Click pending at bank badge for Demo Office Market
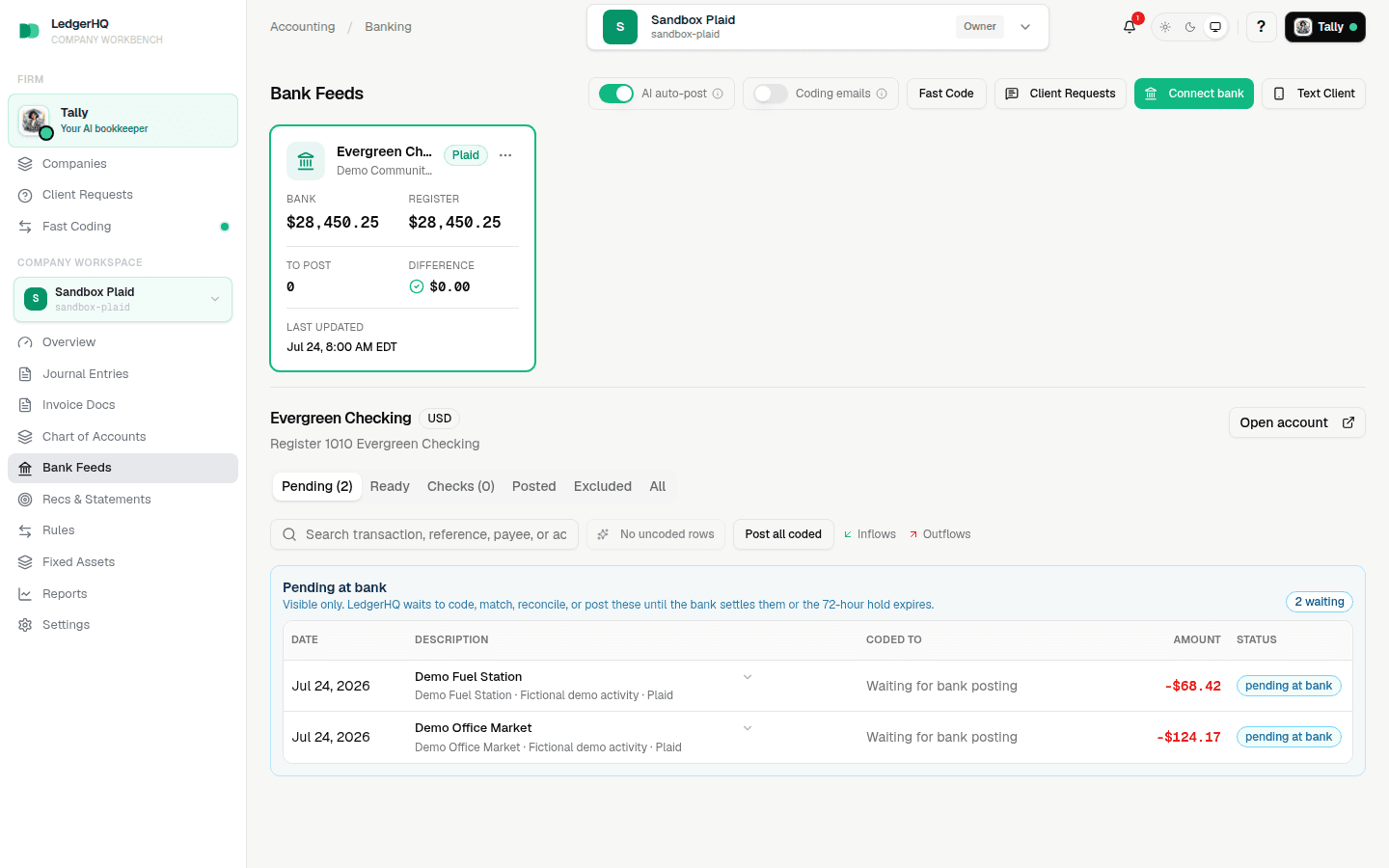This screenshot has width=1389, height=868. [x=1289, y=737]
